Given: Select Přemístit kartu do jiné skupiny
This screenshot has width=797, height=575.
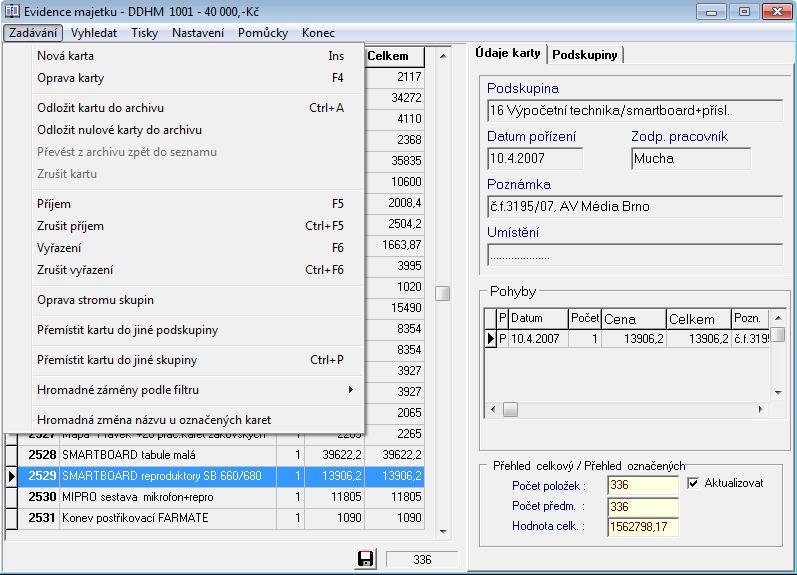Looking at the screenshot, I should pyautogui.click(x=198, y=360).
